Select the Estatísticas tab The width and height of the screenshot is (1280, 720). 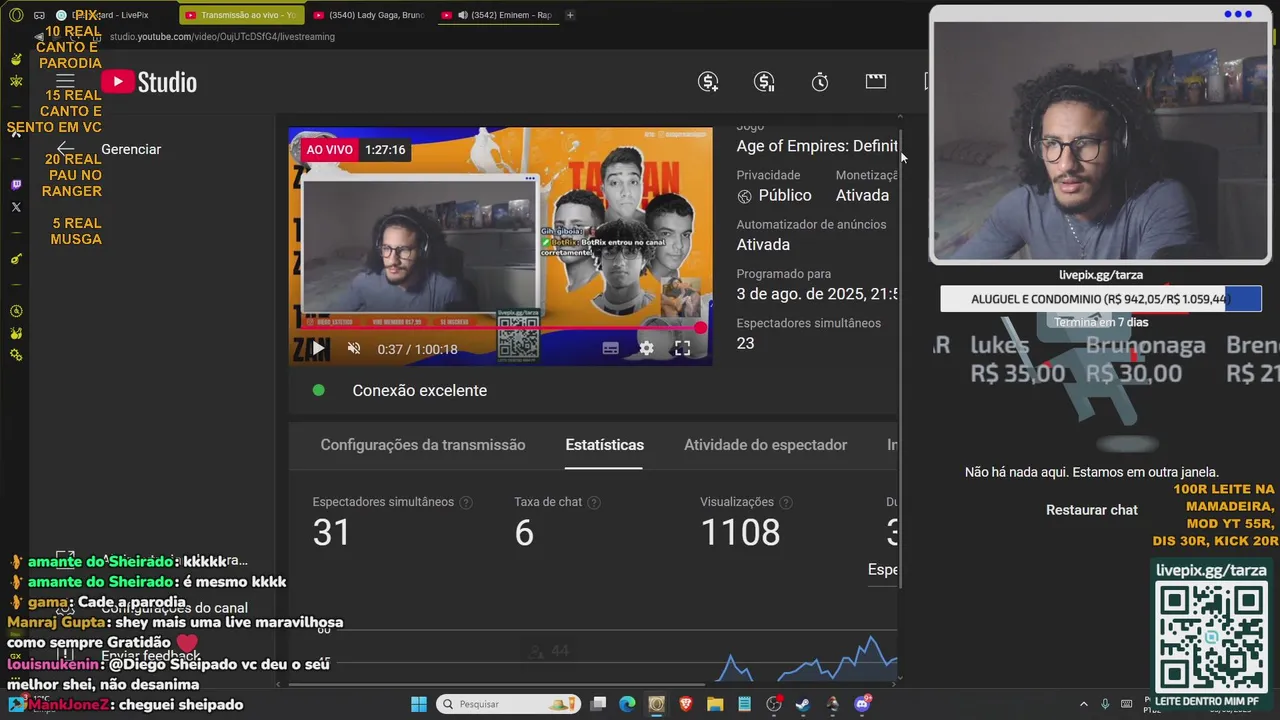point(604,445)
